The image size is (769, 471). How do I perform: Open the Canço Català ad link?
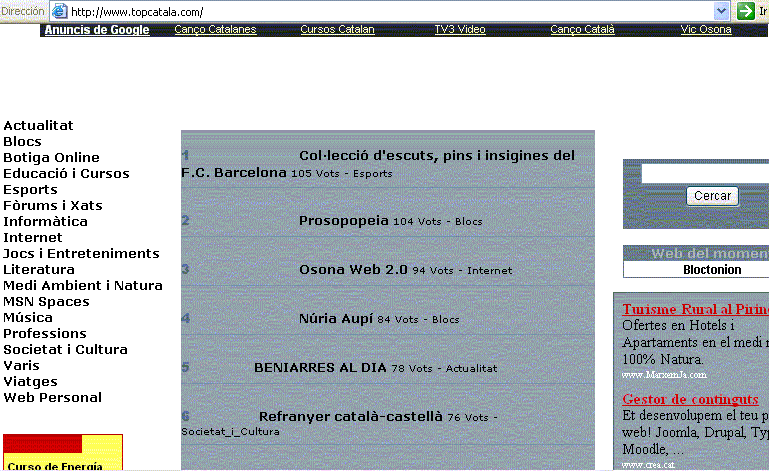click(x=582, y=29)
